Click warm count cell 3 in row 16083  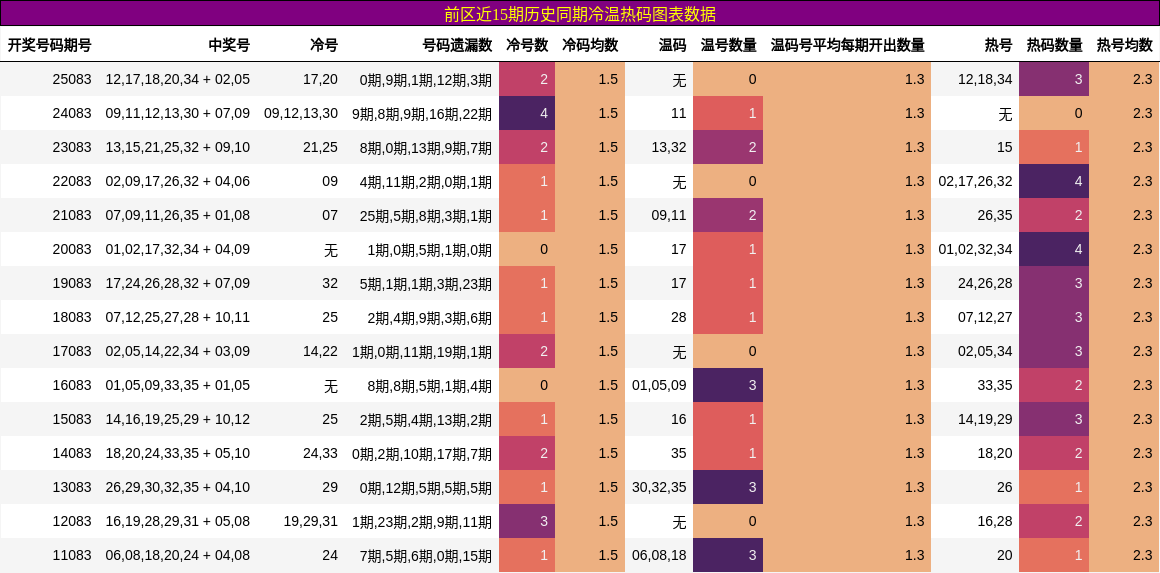coord(728,385)
